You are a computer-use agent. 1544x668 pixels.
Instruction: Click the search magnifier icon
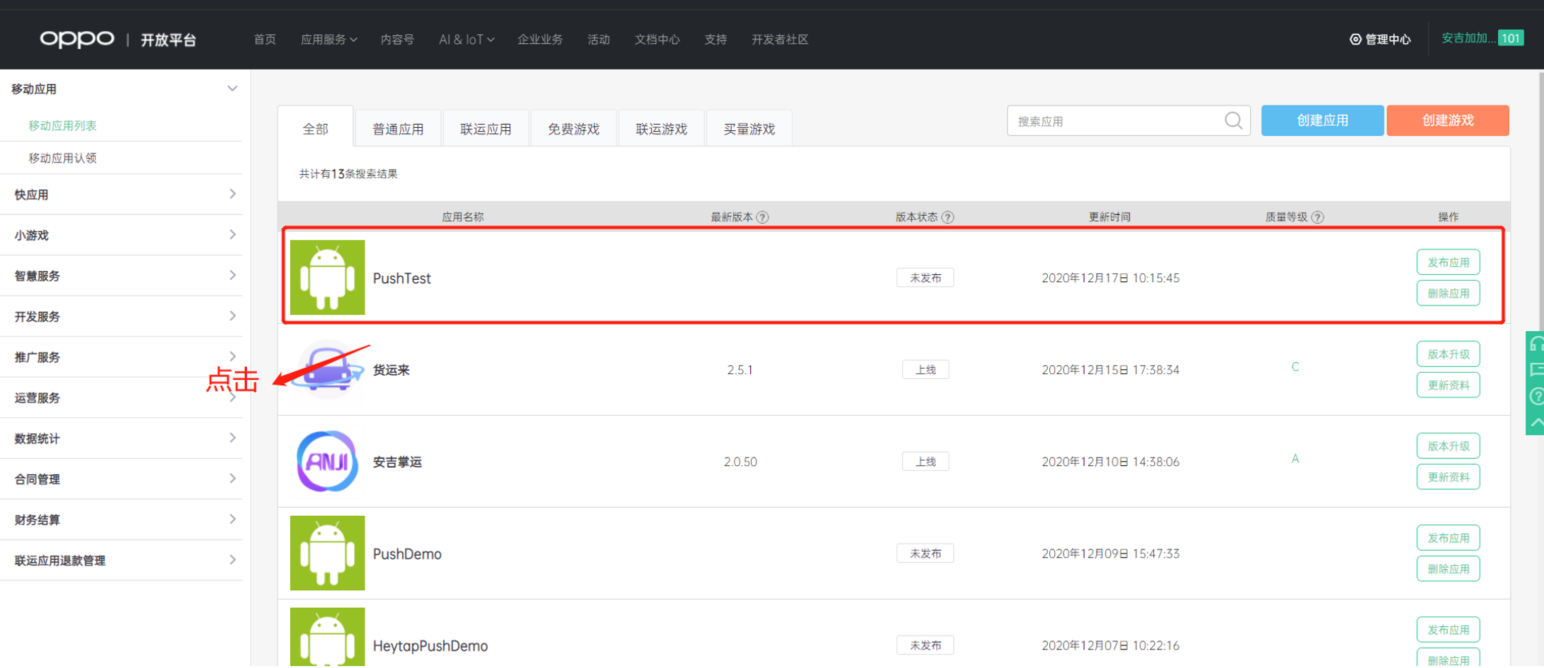pos(1234,121)
